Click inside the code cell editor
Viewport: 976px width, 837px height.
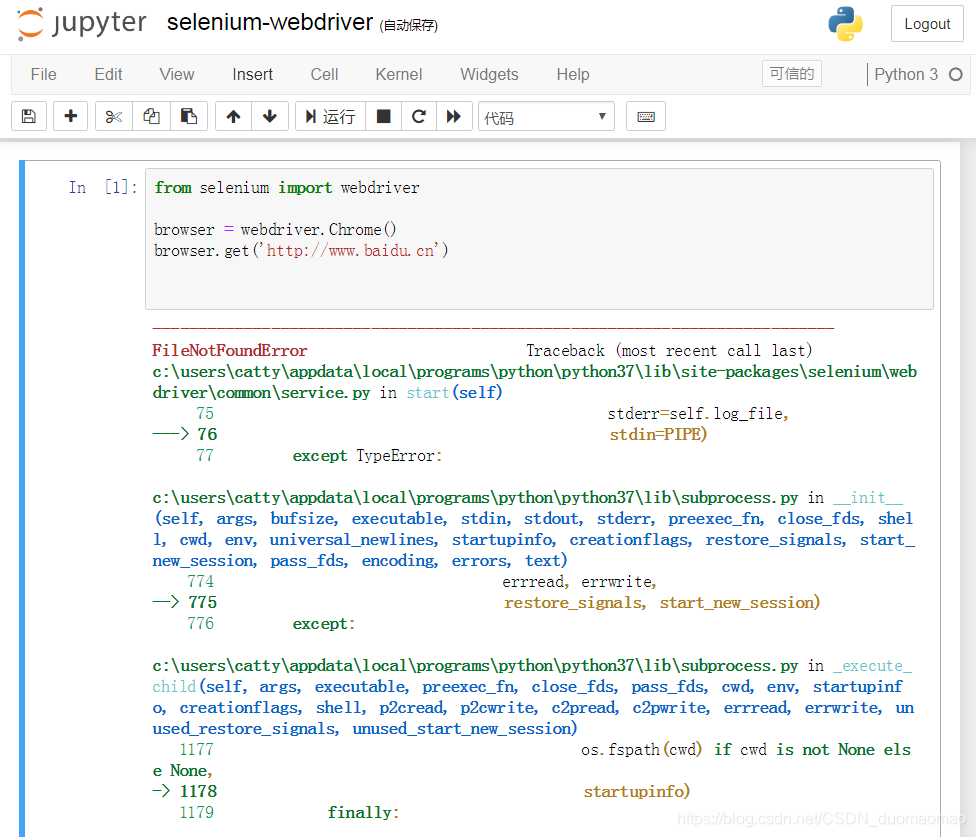pos(539,239)
